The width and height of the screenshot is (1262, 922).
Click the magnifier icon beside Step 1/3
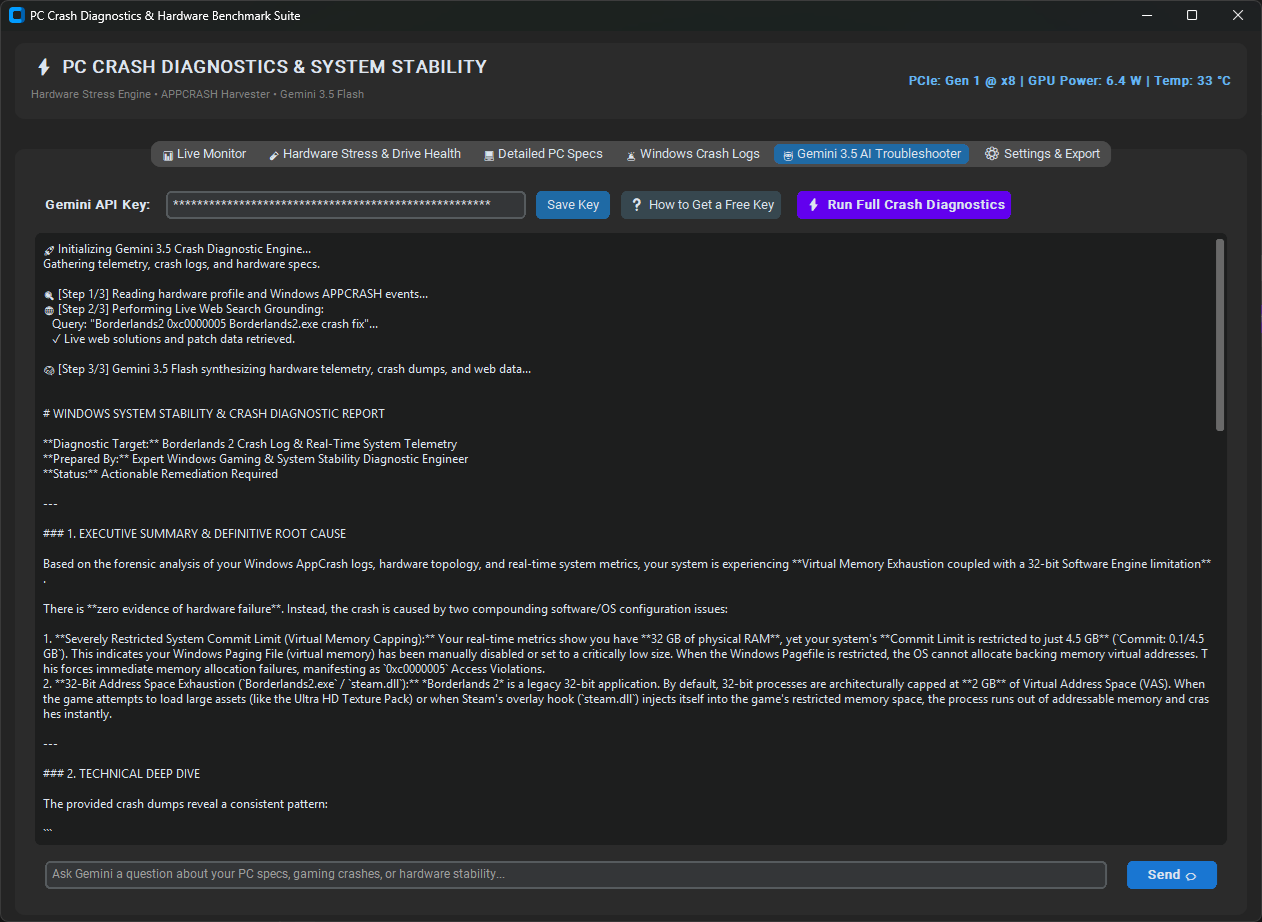tap(49, 295)
